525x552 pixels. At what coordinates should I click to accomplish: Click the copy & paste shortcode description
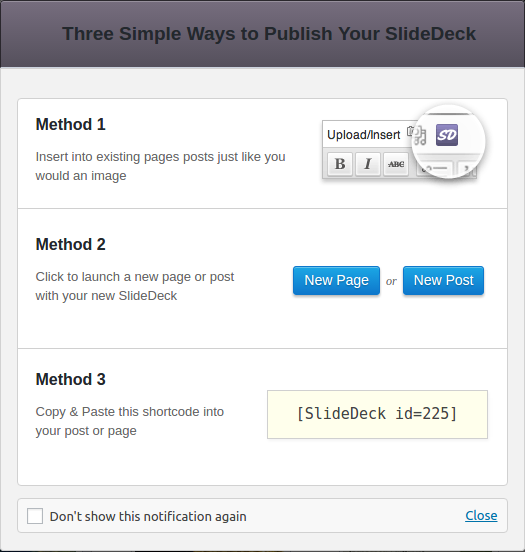[x=130, y=421]
